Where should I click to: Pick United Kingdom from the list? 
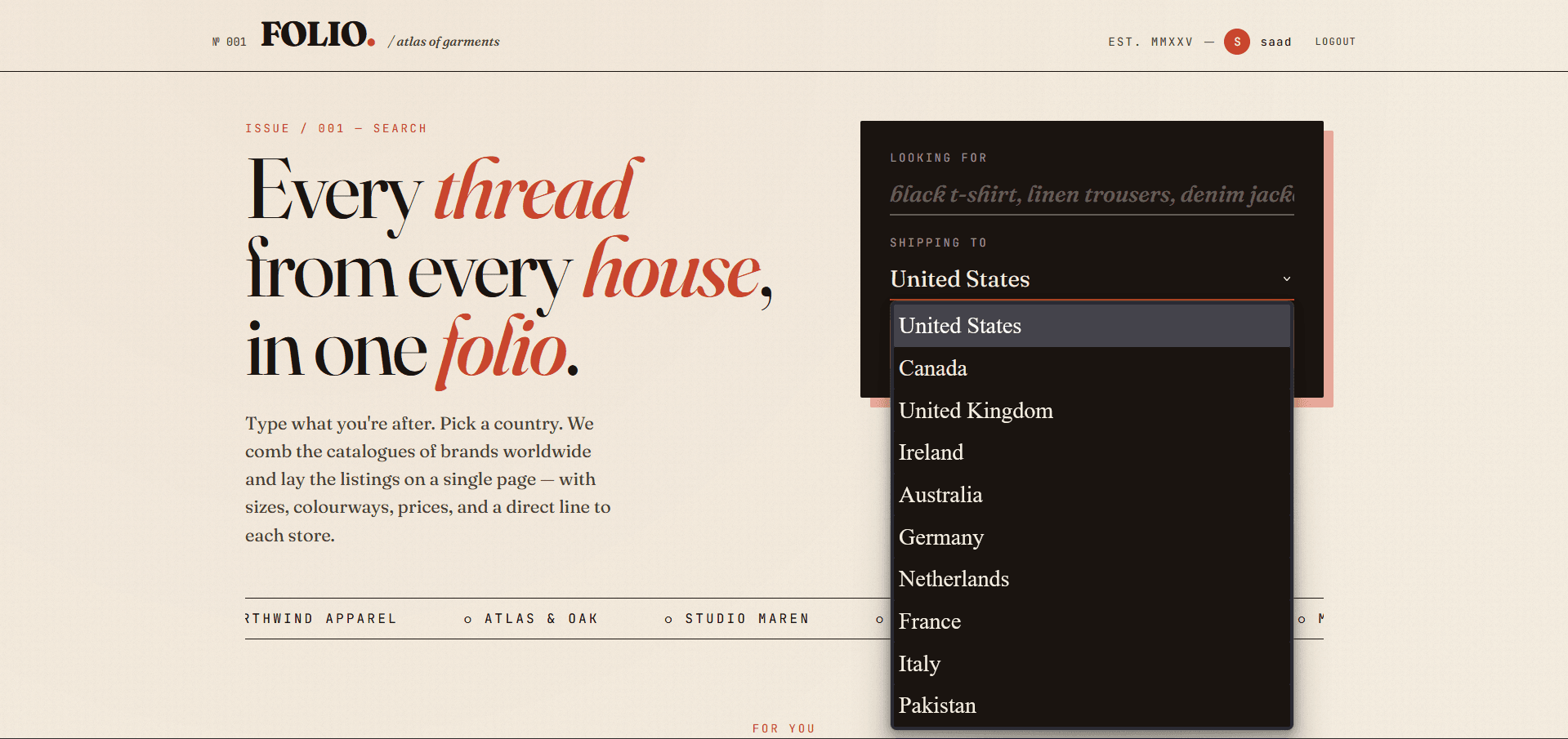click(1092, 411)
